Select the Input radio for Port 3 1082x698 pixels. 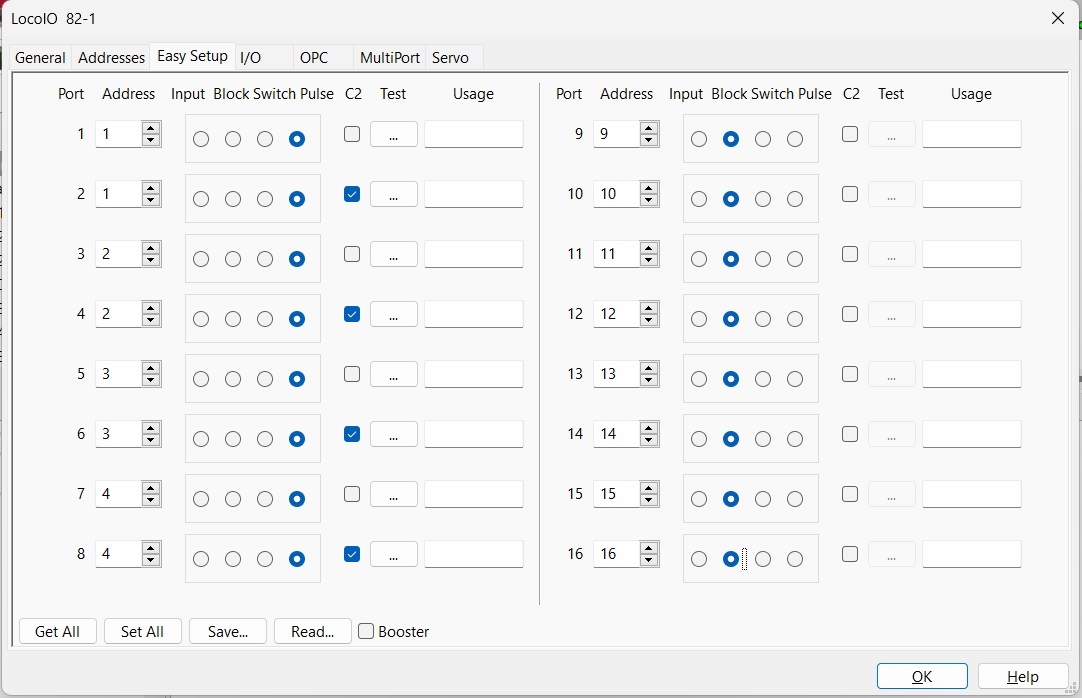[201, 259]
